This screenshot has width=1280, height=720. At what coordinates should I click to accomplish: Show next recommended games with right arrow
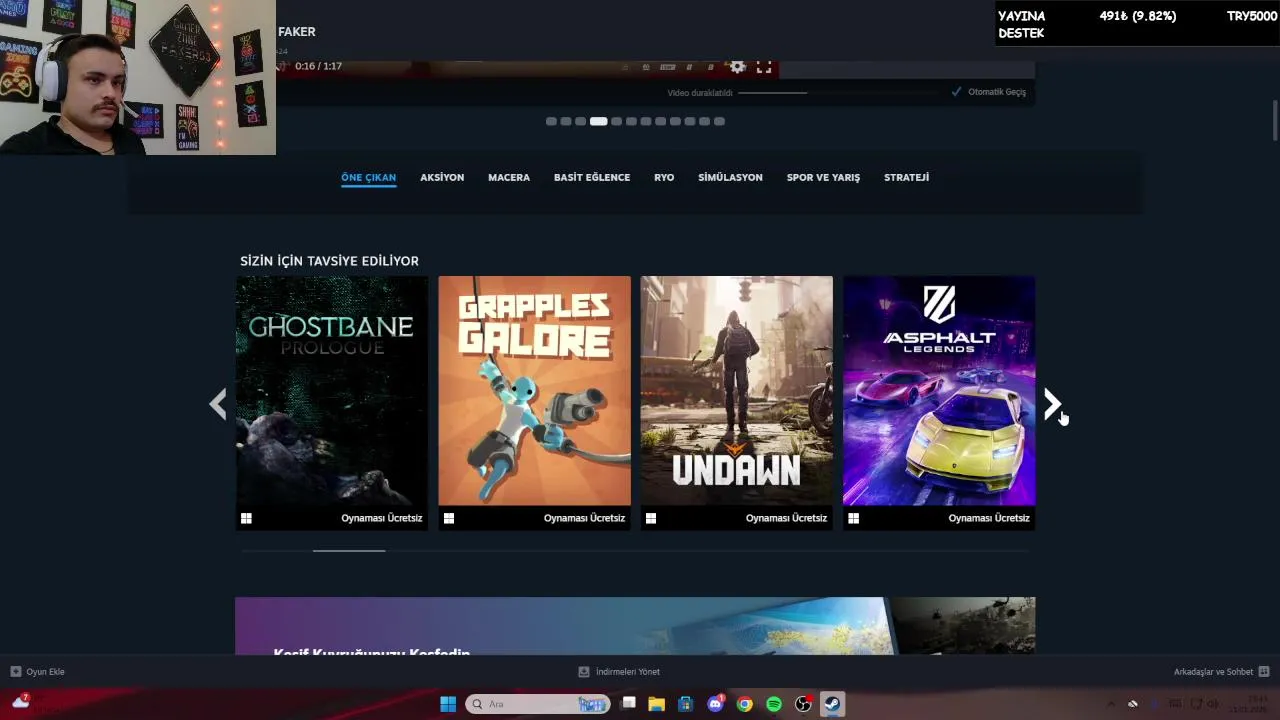1052,404
